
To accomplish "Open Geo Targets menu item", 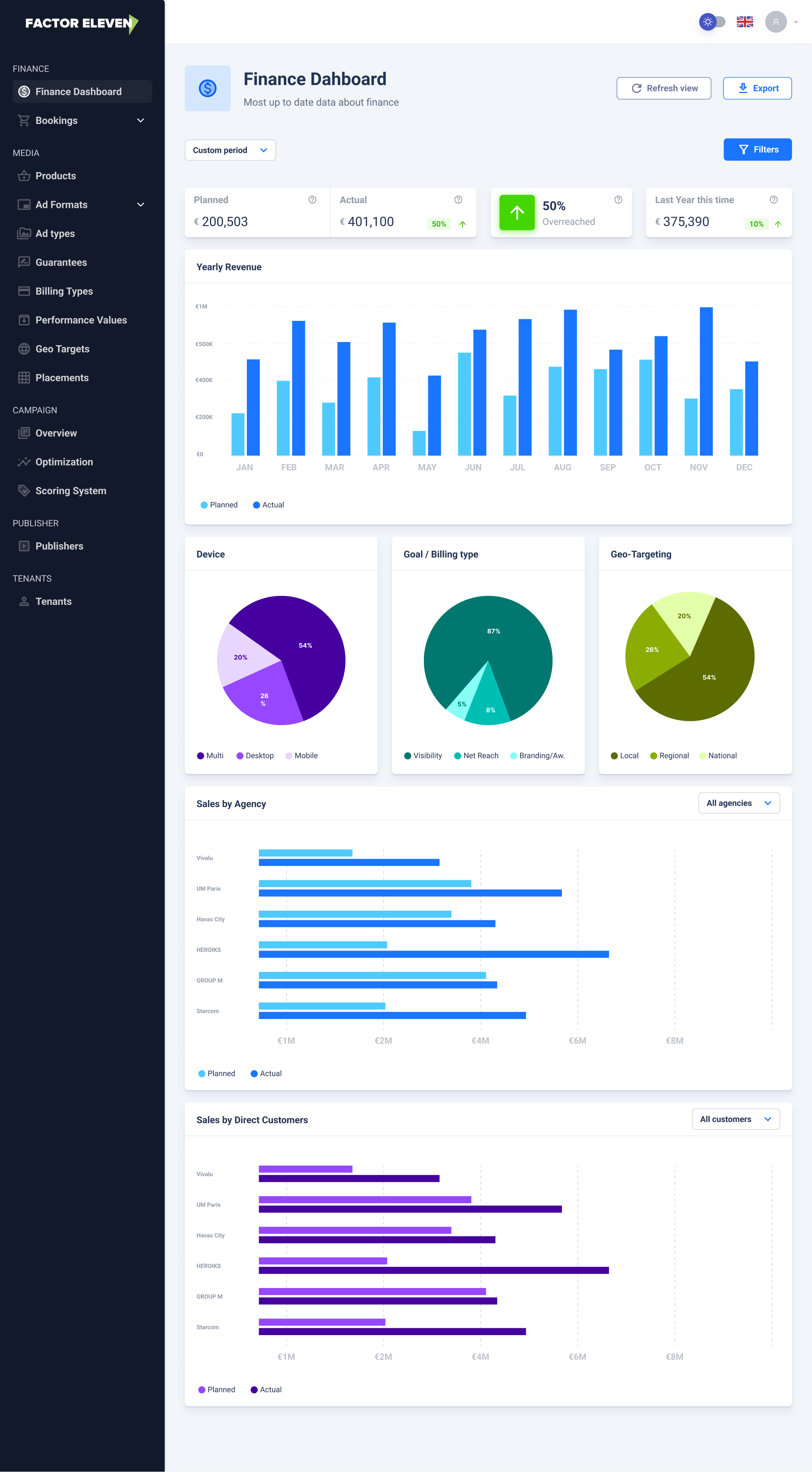I will tap(82, 349).
